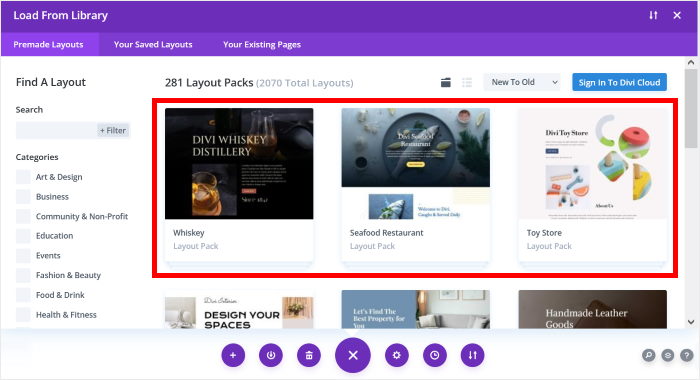
Task: Click the gray search magnifier icon
Action: tap(648, 355)
